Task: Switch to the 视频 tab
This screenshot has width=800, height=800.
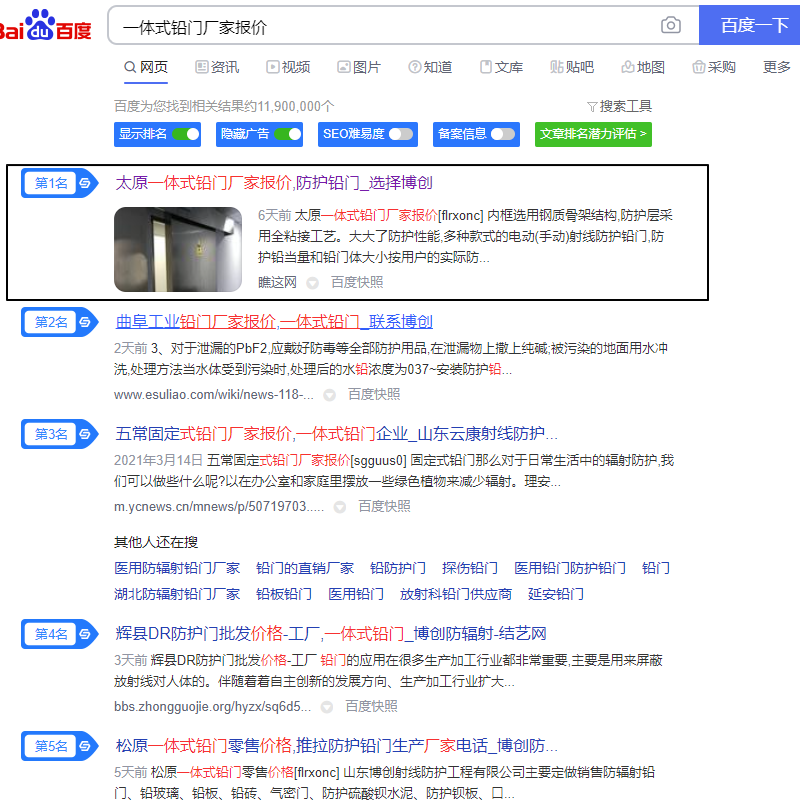Action: pos(288,67)
